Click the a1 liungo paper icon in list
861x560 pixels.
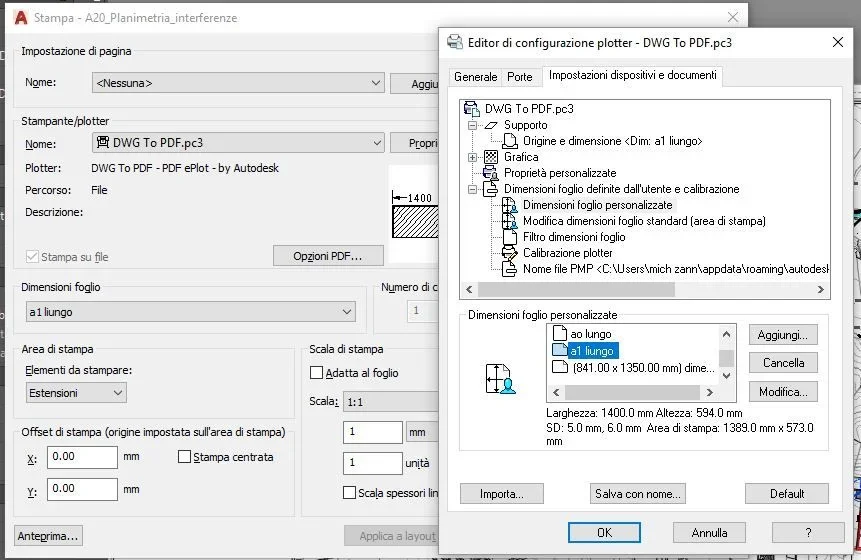[560, 350]
